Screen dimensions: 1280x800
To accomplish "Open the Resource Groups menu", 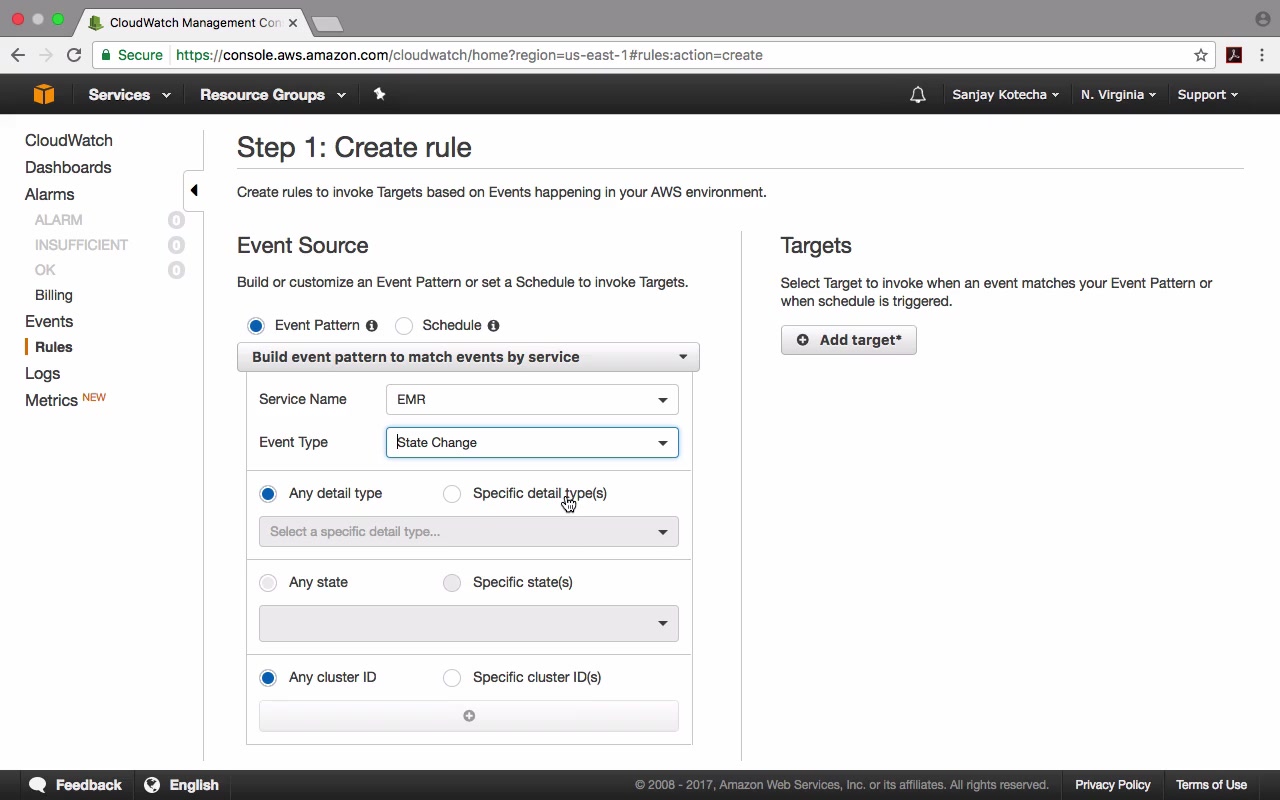I will coord(272,95).
